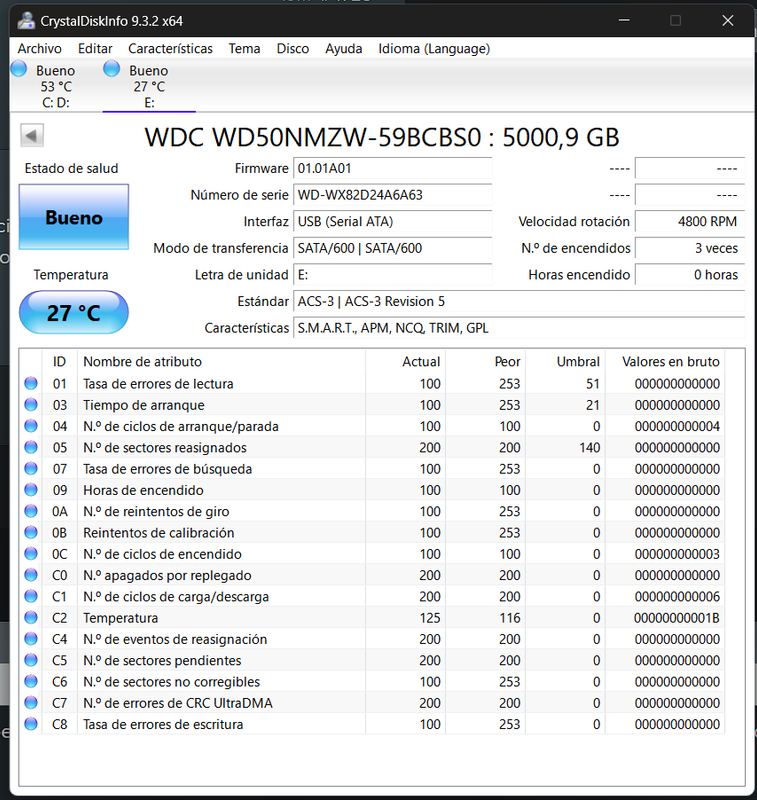Viewport: 757px width, 800px height.
Task: Open the Características menu
Action: 170,49
